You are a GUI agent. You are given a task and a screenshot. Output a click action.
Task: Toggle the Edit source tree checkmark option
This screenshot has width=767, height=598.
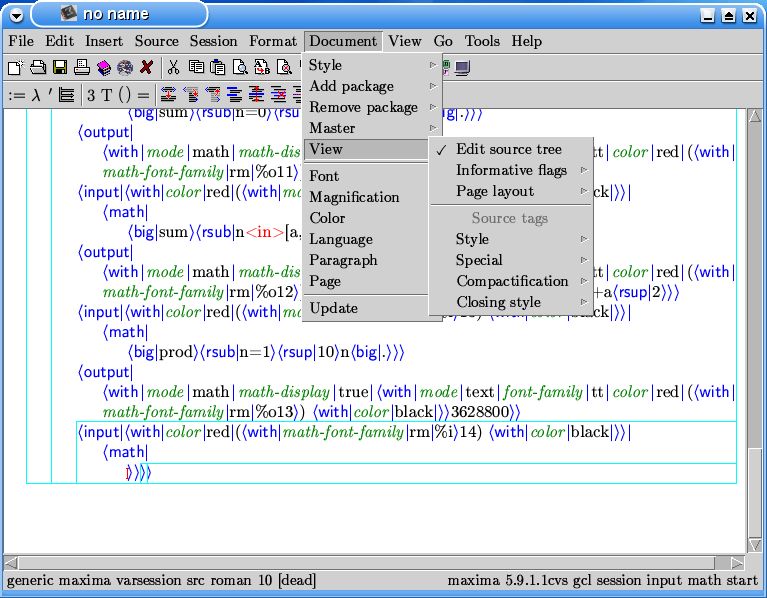510,149
